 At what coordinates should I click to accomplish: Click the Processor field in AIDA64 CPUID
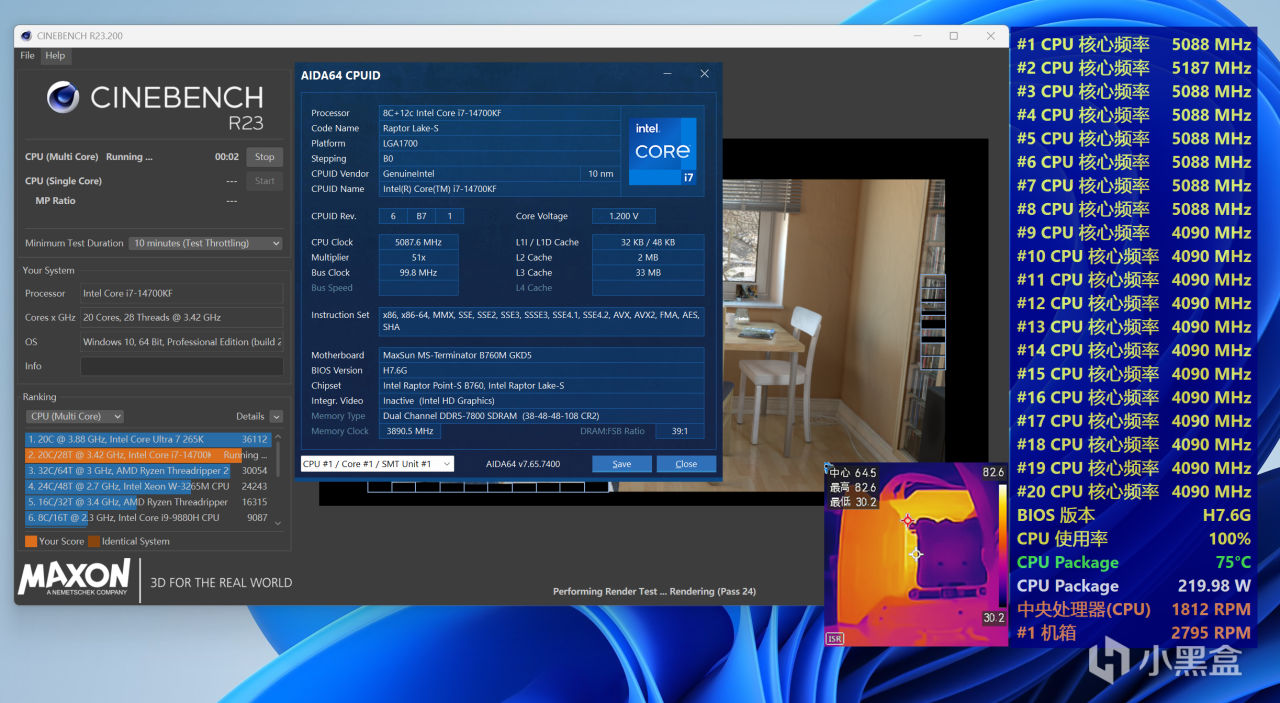(x=499, y=113)
